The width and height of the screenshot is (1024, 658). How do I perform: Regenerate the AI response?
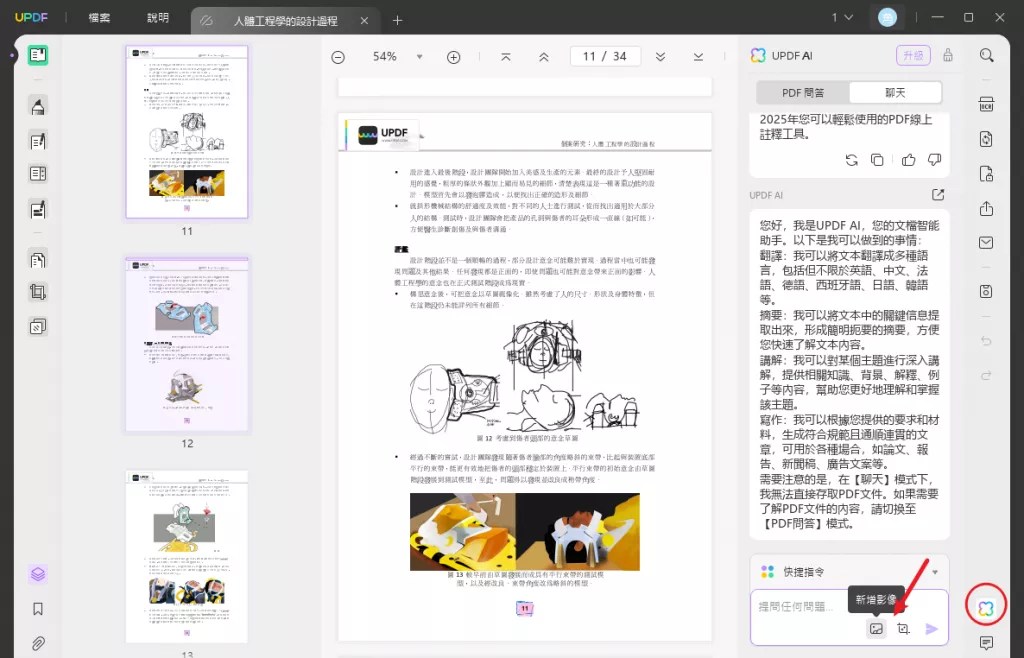click(x=851, y=160)
